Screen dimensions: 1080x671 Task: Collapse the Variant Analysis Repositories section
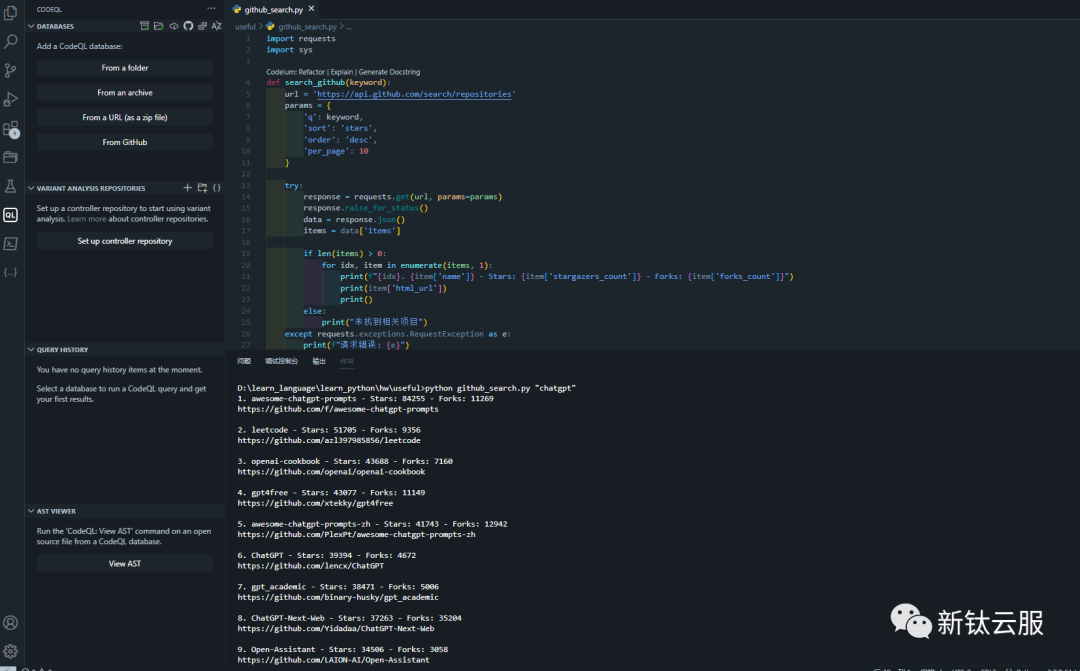coord(31,188)
